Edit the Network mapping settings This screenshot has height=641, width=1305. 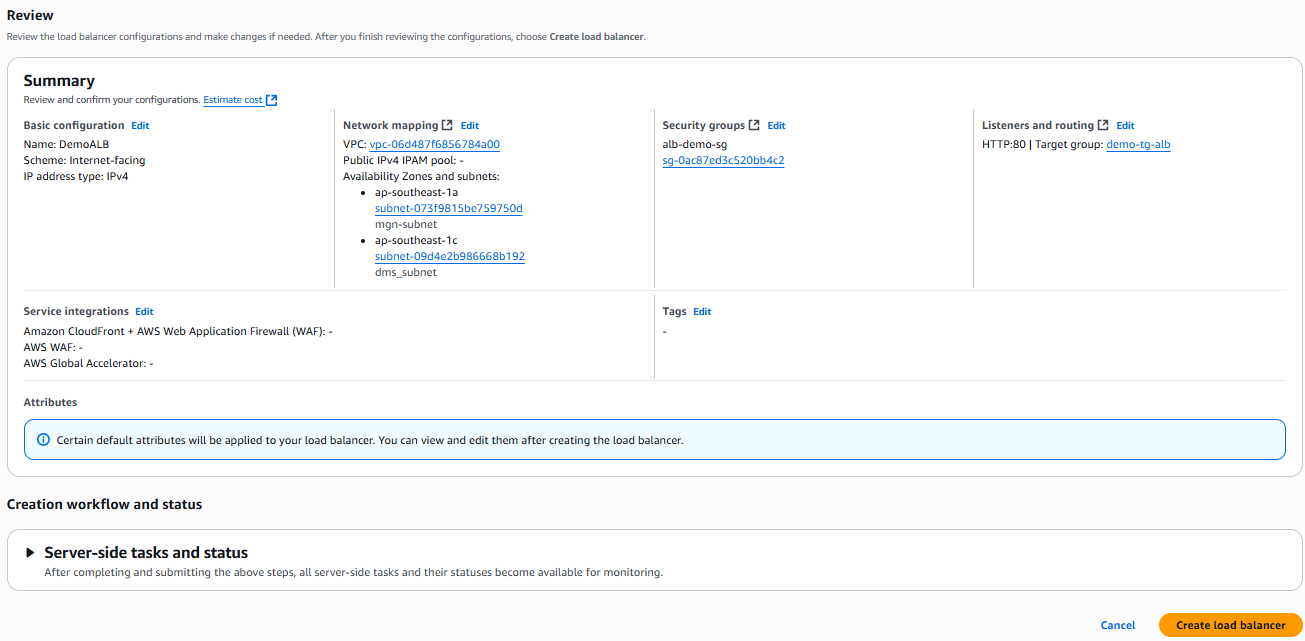point(470,126)
